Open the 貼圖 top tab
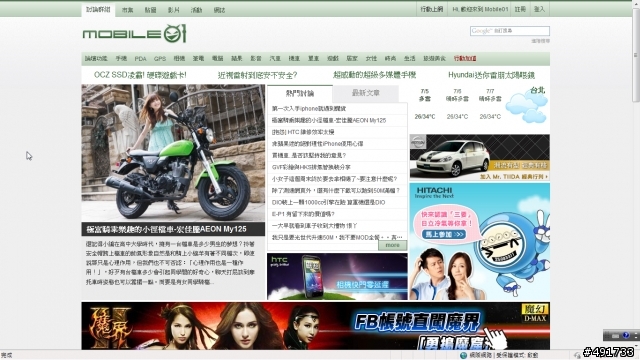 (151, 10)
